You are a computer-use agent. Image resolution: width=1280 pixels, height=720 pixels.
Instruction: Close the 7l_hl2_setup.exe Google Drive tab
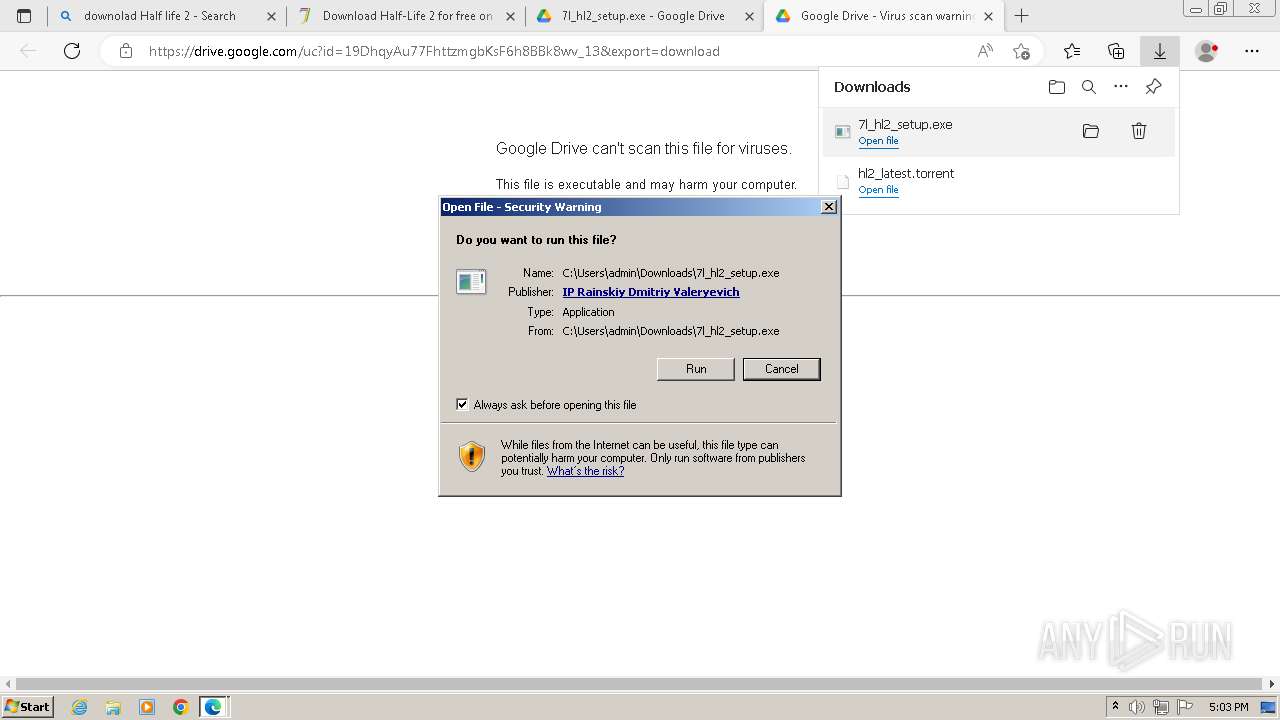pyautogui.click(x=748, y=16)
